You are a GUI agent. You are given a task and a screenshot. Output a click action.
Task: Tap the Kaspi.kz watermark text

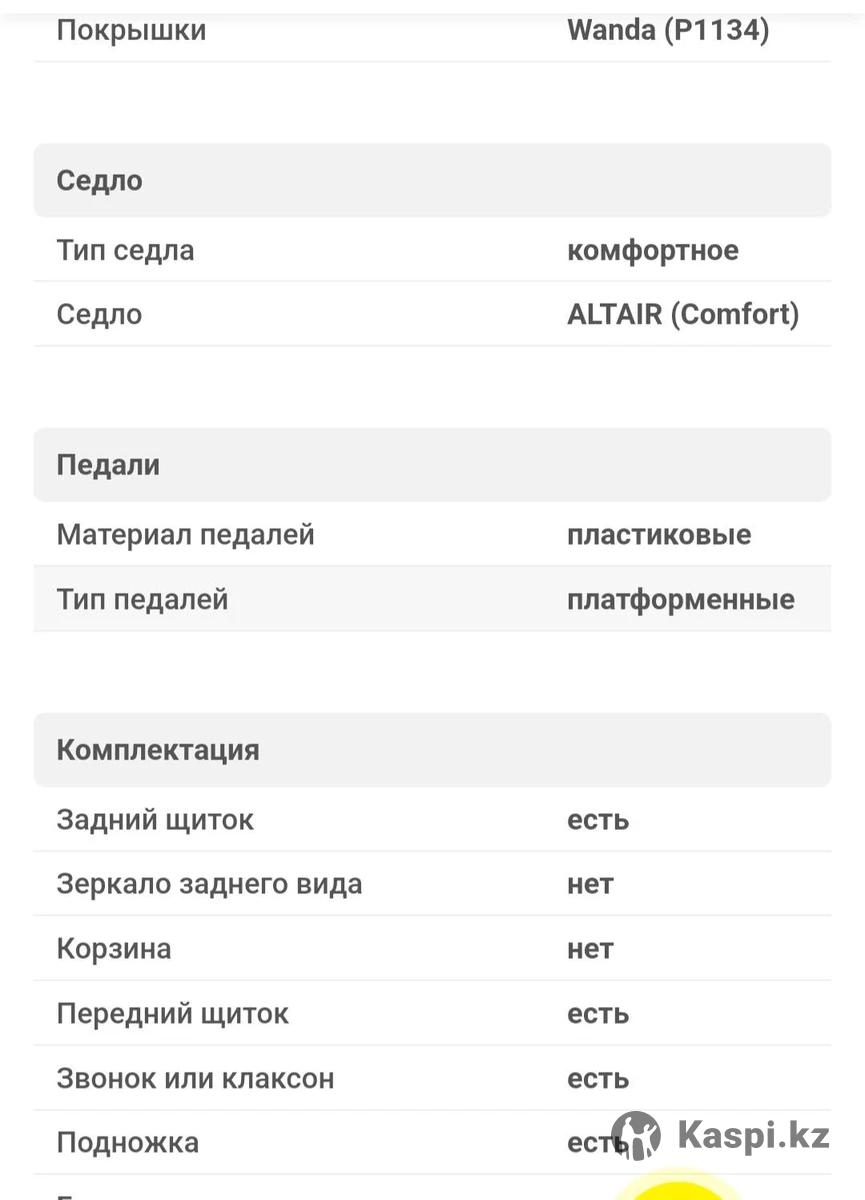click(754, 1136)
